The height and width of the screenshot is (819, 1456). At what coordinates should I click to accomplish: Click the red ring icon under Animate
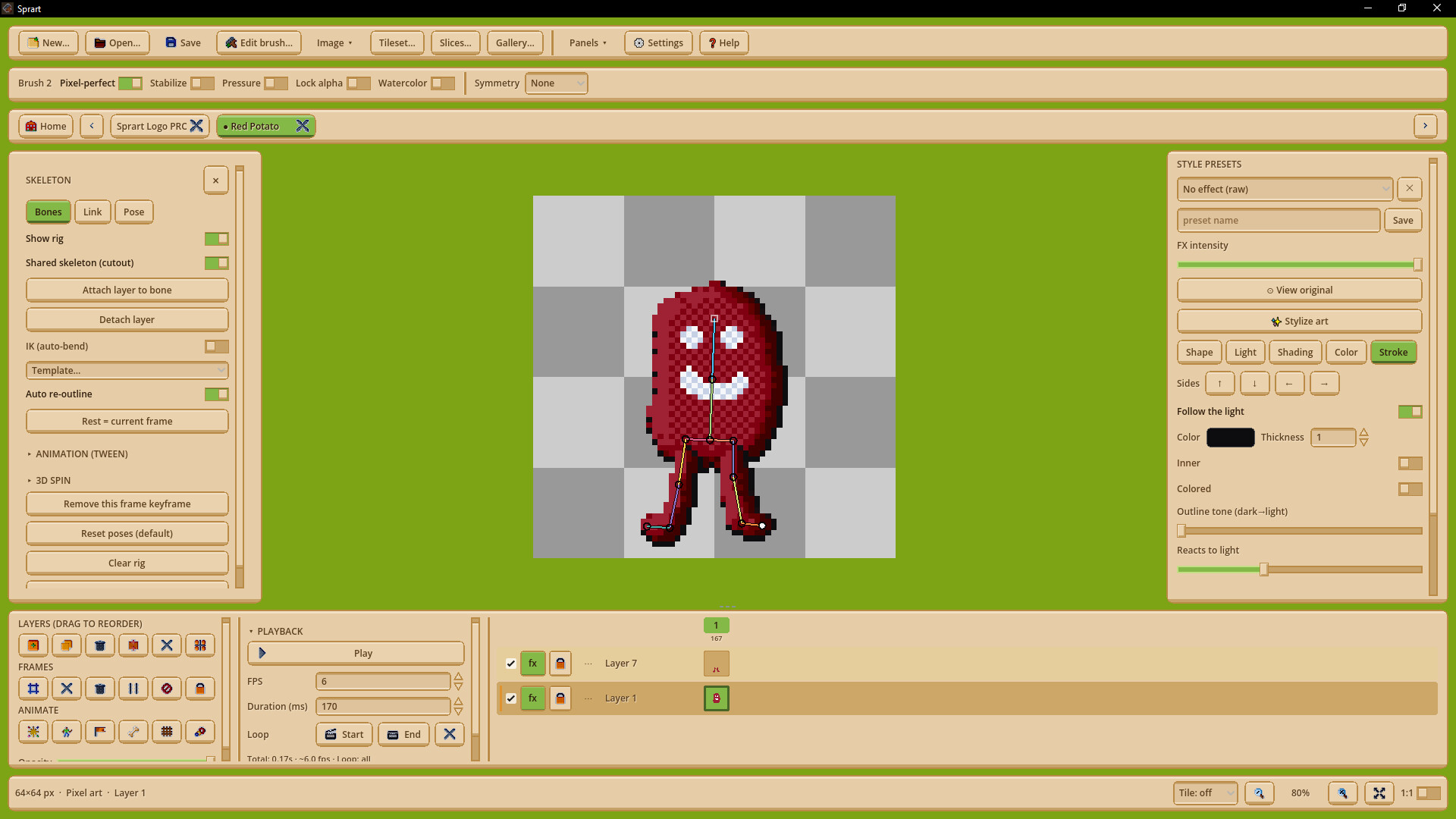200,732
